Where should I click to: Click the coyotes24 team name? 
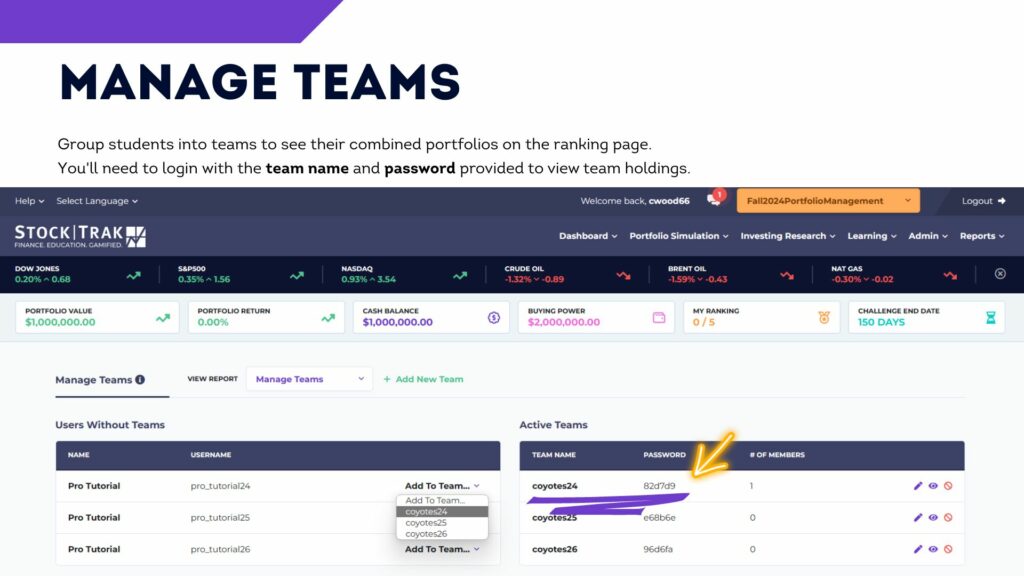coord(554,486)
